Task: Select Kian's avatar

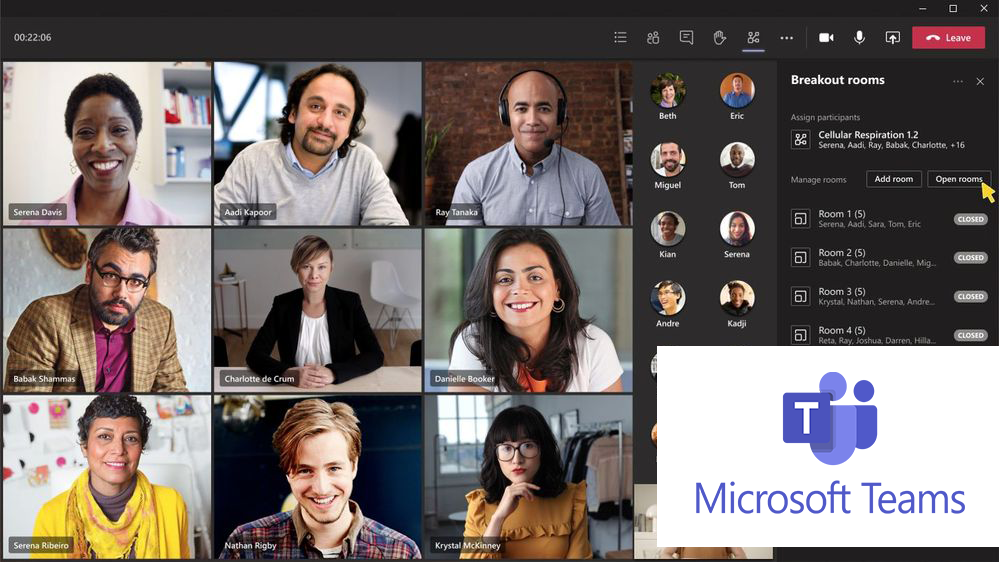Action: point(668,229)
